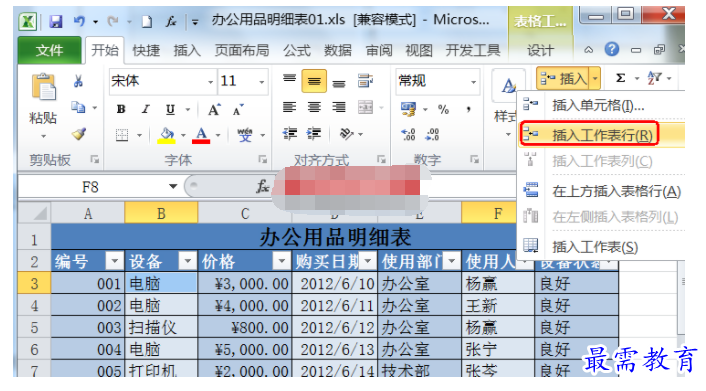Select row 3 header

34,283
